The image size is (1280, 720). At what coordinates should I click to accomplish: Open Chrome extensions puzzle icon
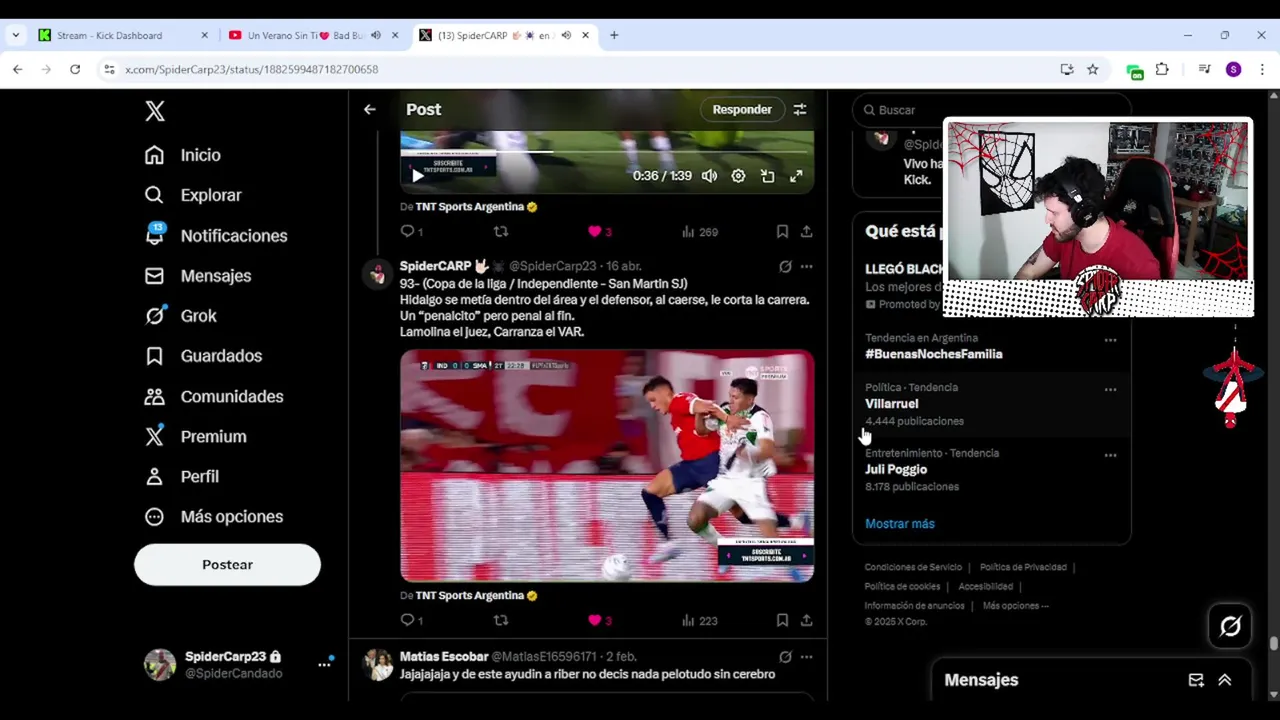[1162, 69]
